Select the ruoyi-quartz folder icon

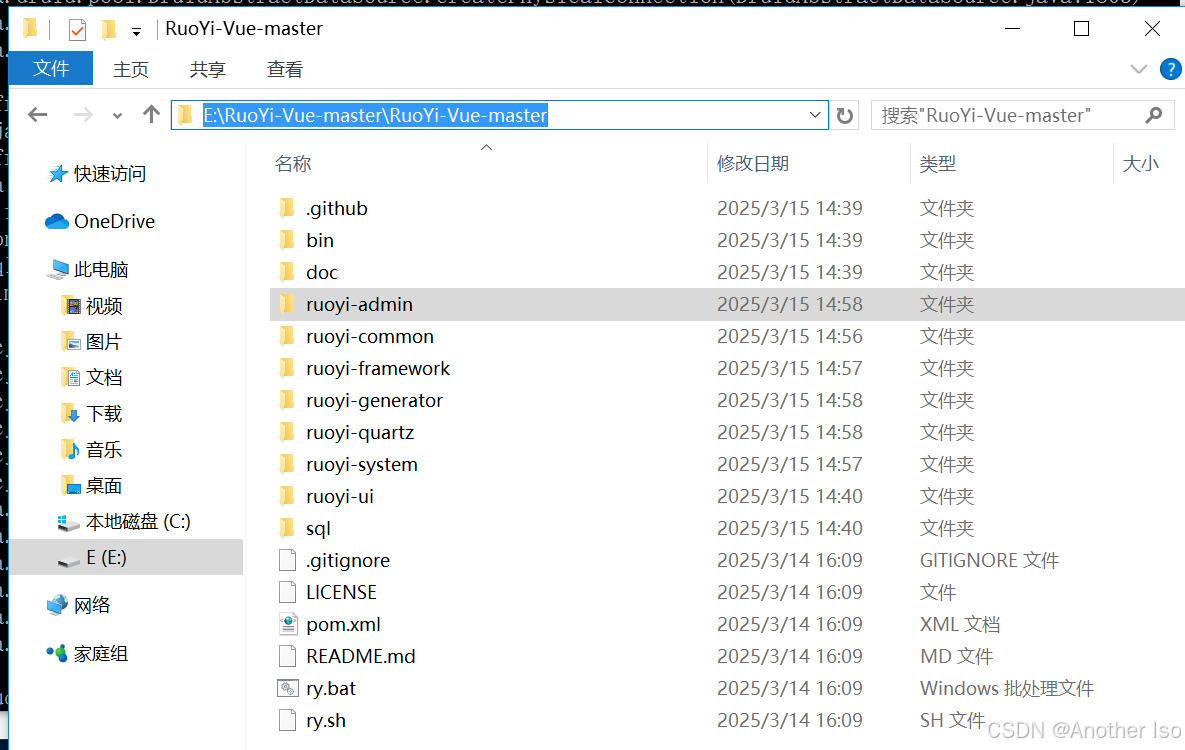(287, 432)
